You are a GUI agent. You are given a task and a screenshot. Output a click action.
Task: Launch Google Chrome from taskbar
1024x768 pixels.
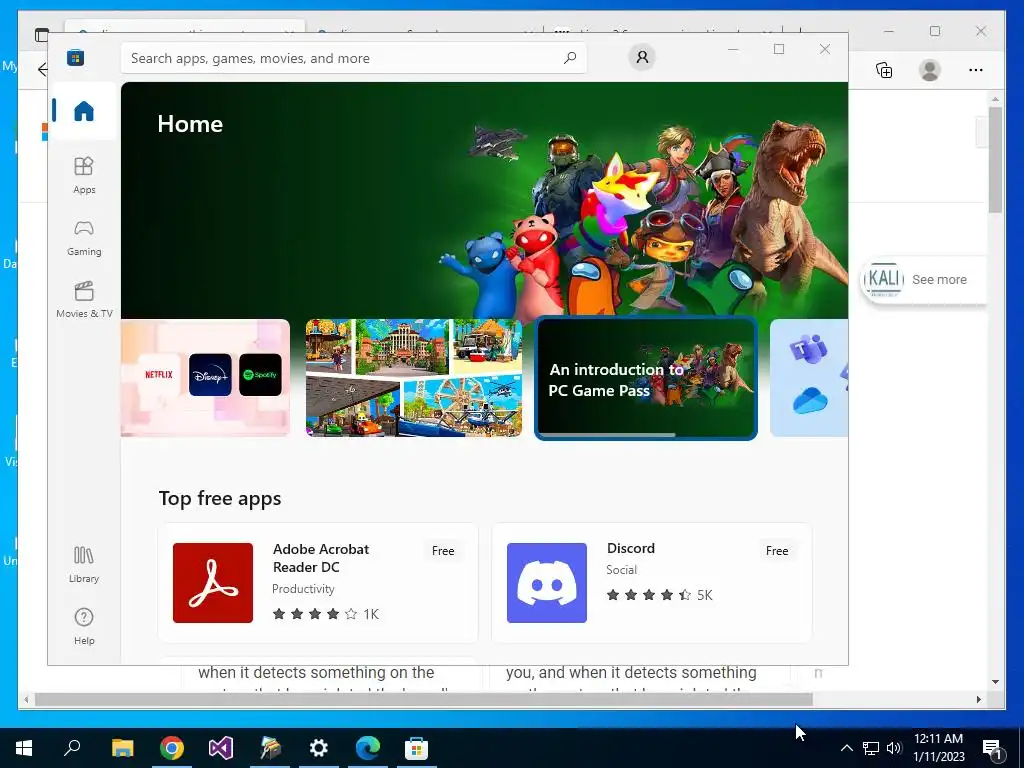(x=171, y=748)
